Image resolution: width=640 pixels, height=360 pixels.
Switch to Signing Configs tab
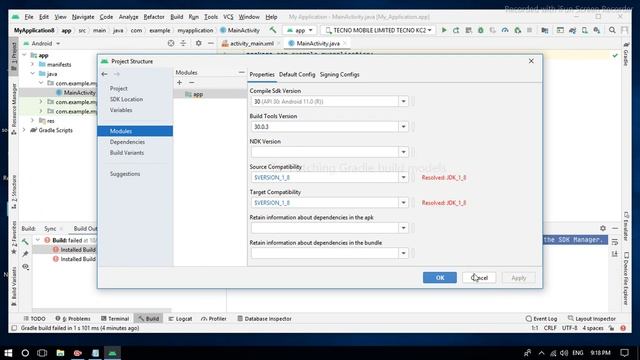pyautogui.click(x=340, y=74)
